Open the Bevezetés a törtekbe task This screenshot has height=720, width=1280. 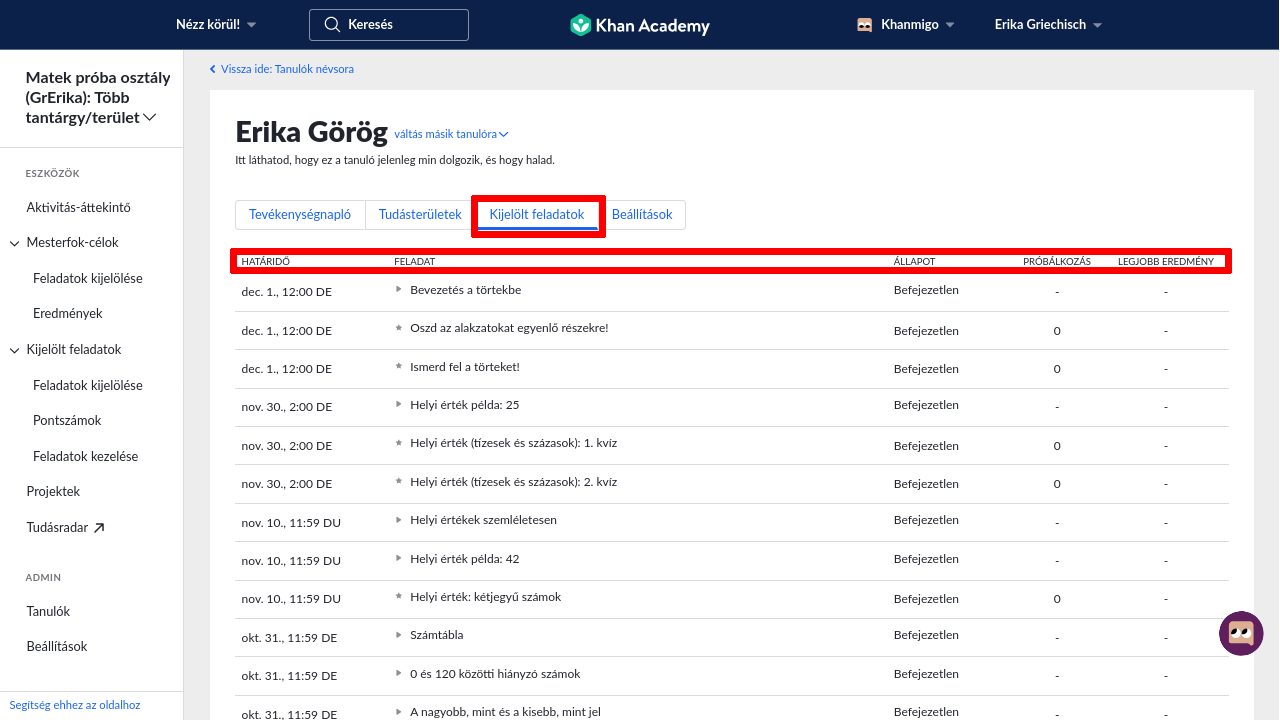(x=466, y=290)
